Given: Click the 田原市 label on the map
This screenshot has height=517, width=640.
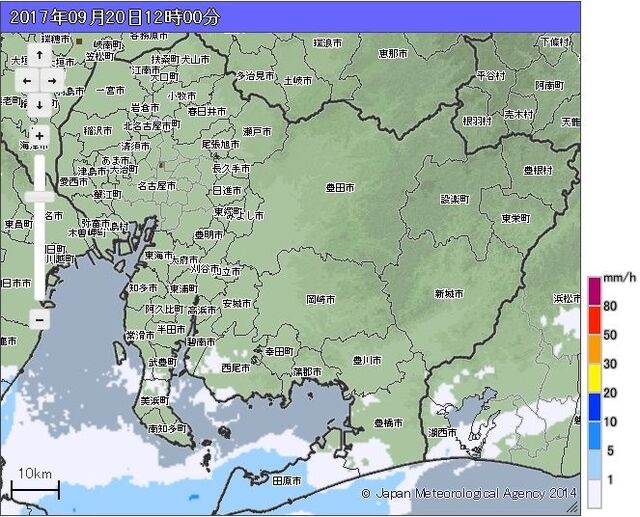Looking at the screenshot, I should pyautogui.click(x=287, y=481).
